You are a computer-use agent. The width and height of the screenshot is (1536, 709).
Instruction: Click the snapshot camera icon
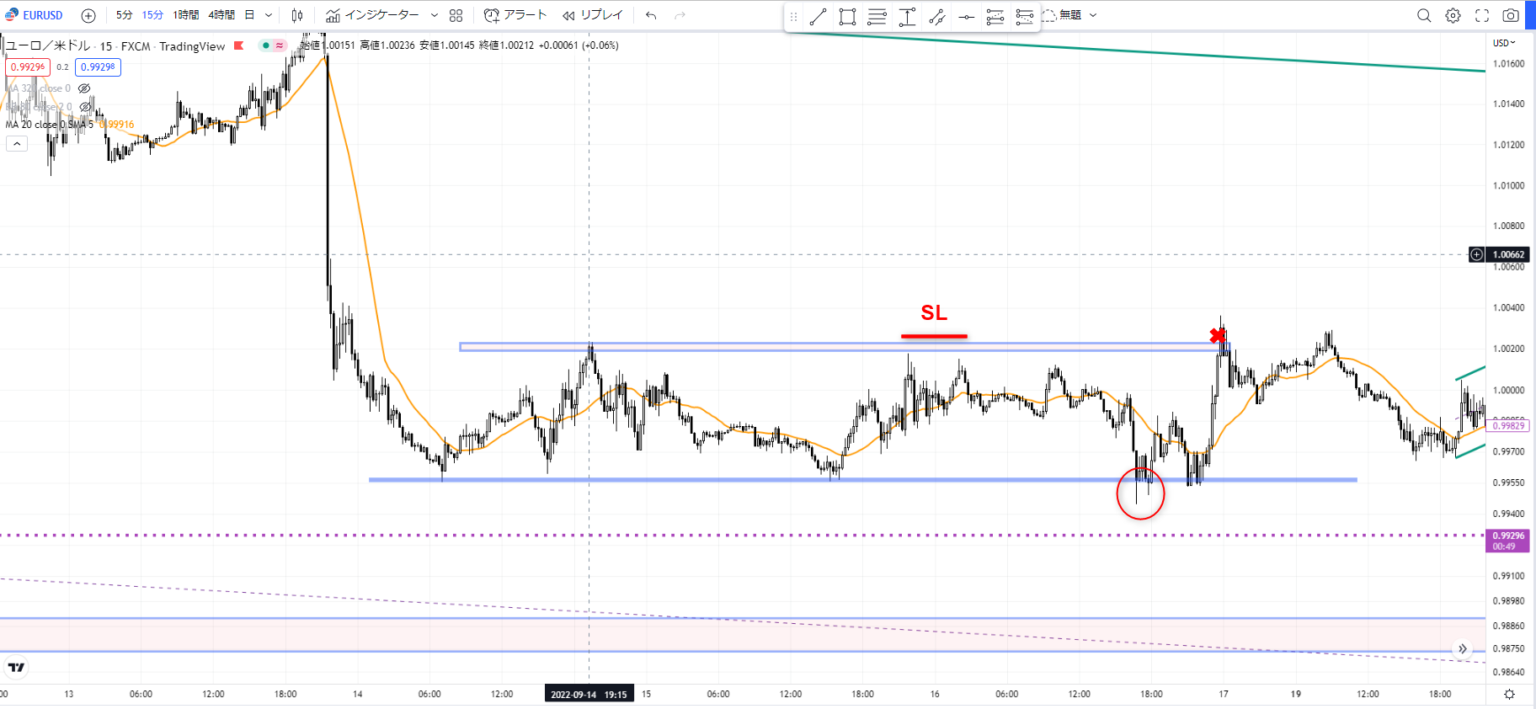coord(1510,15)
